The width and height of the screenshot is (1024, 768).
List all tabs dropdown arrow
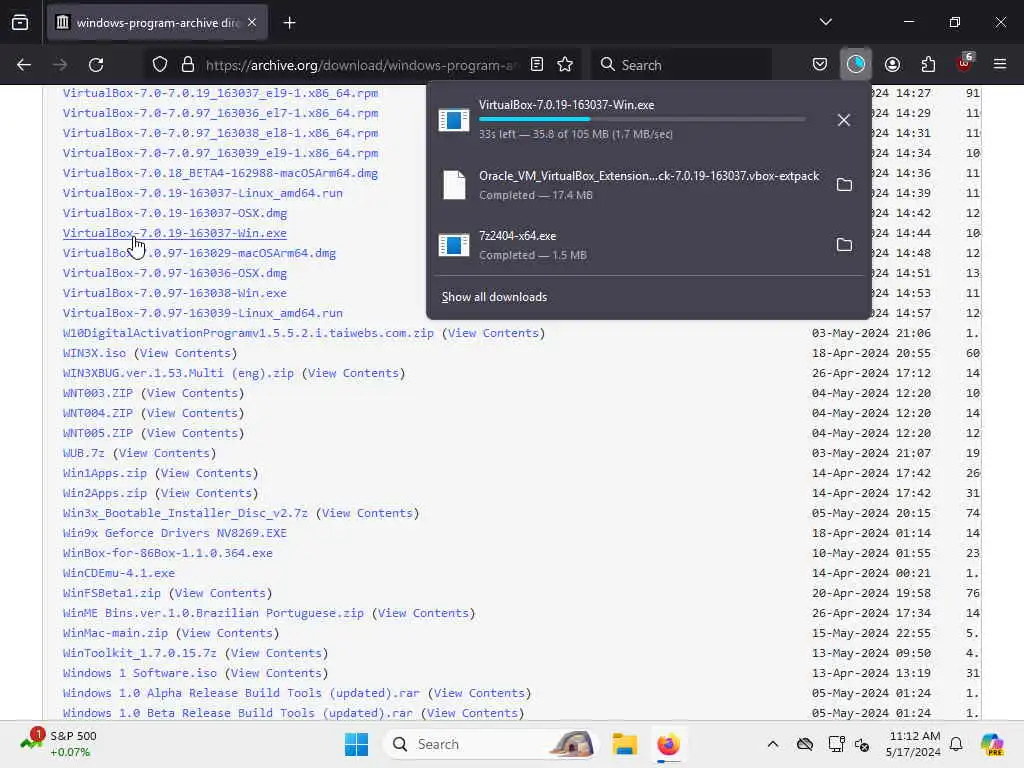(825, 22)
